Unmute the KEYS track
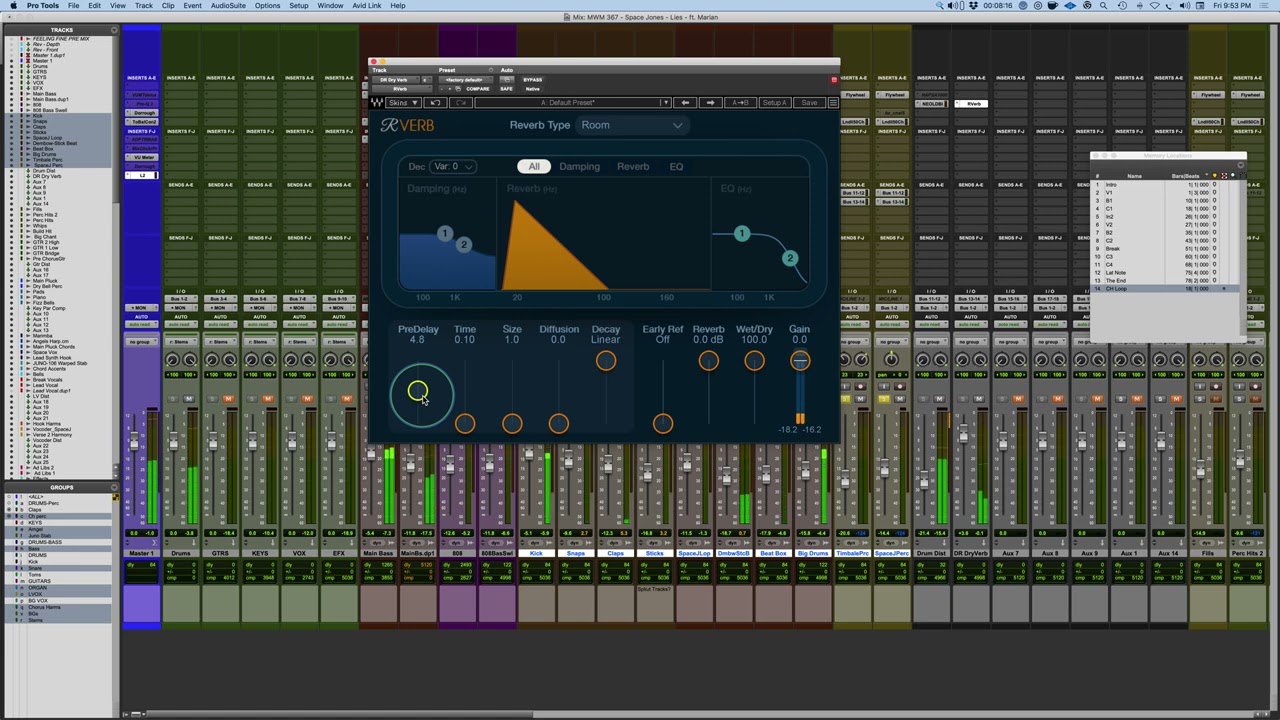 pos(267,399)
